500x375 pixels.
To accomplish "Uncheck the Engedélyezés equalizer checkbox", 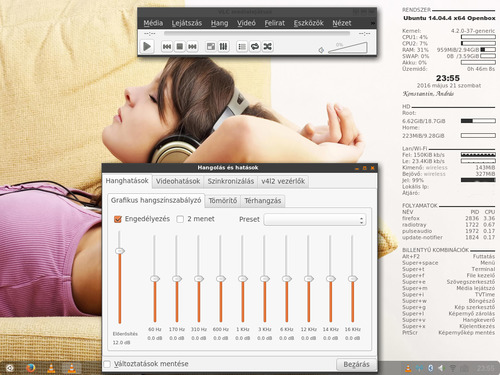I will point(118,219).
